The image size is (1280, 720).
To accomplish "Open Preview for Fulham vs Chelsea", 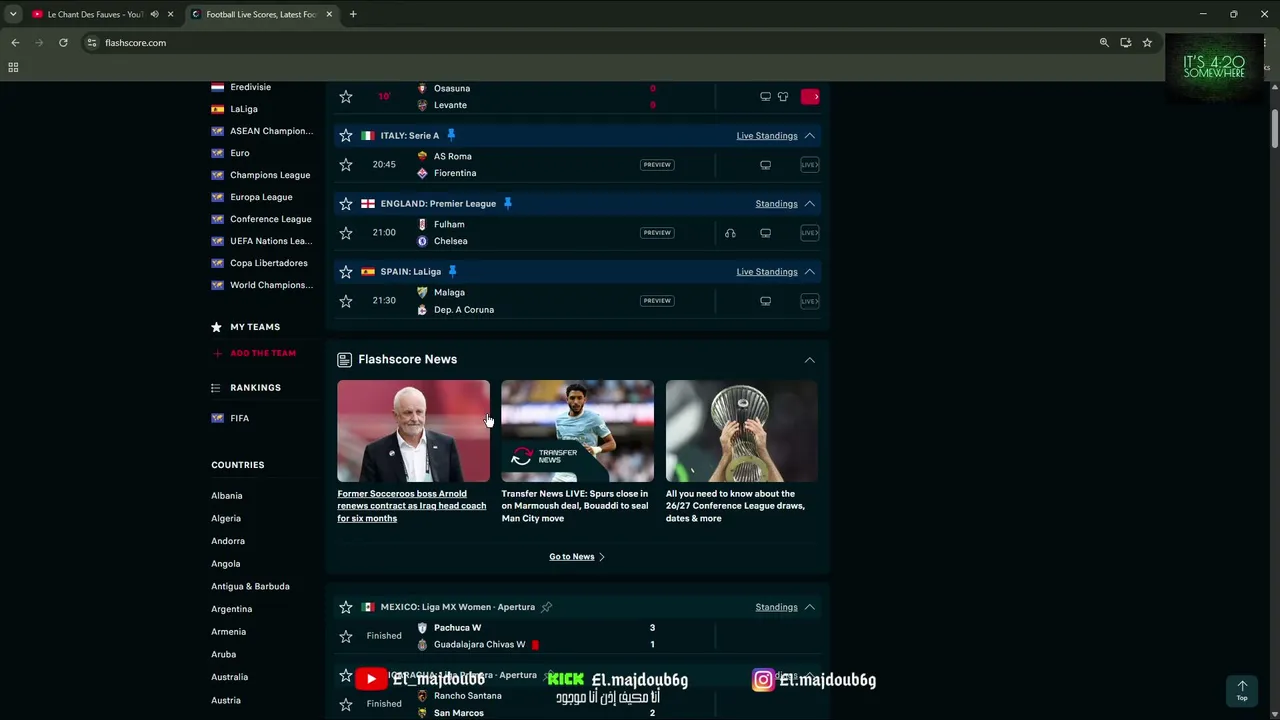I will pos(657,233).
